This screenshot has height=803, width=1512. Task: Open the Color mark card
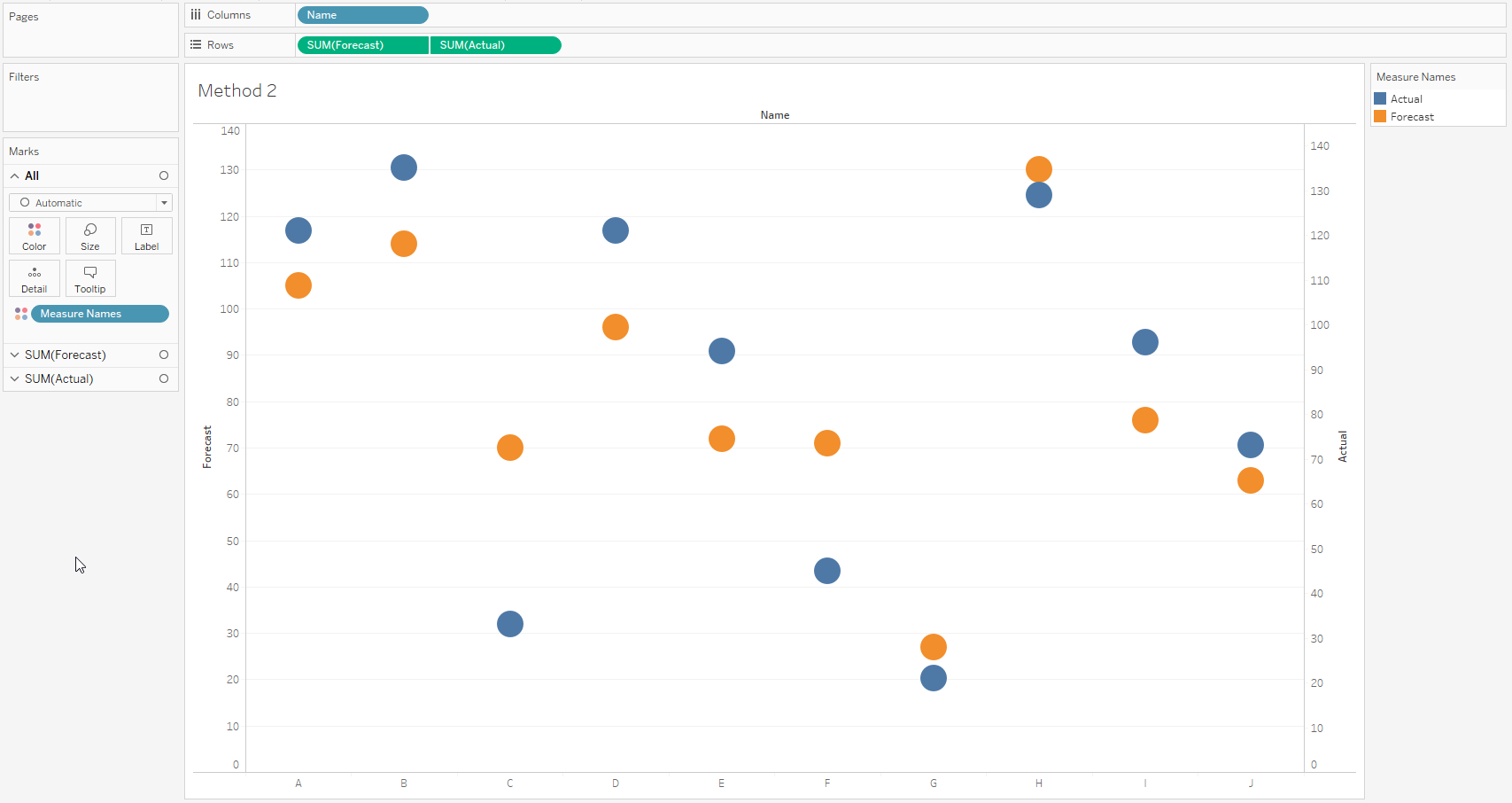click(35, 236)
